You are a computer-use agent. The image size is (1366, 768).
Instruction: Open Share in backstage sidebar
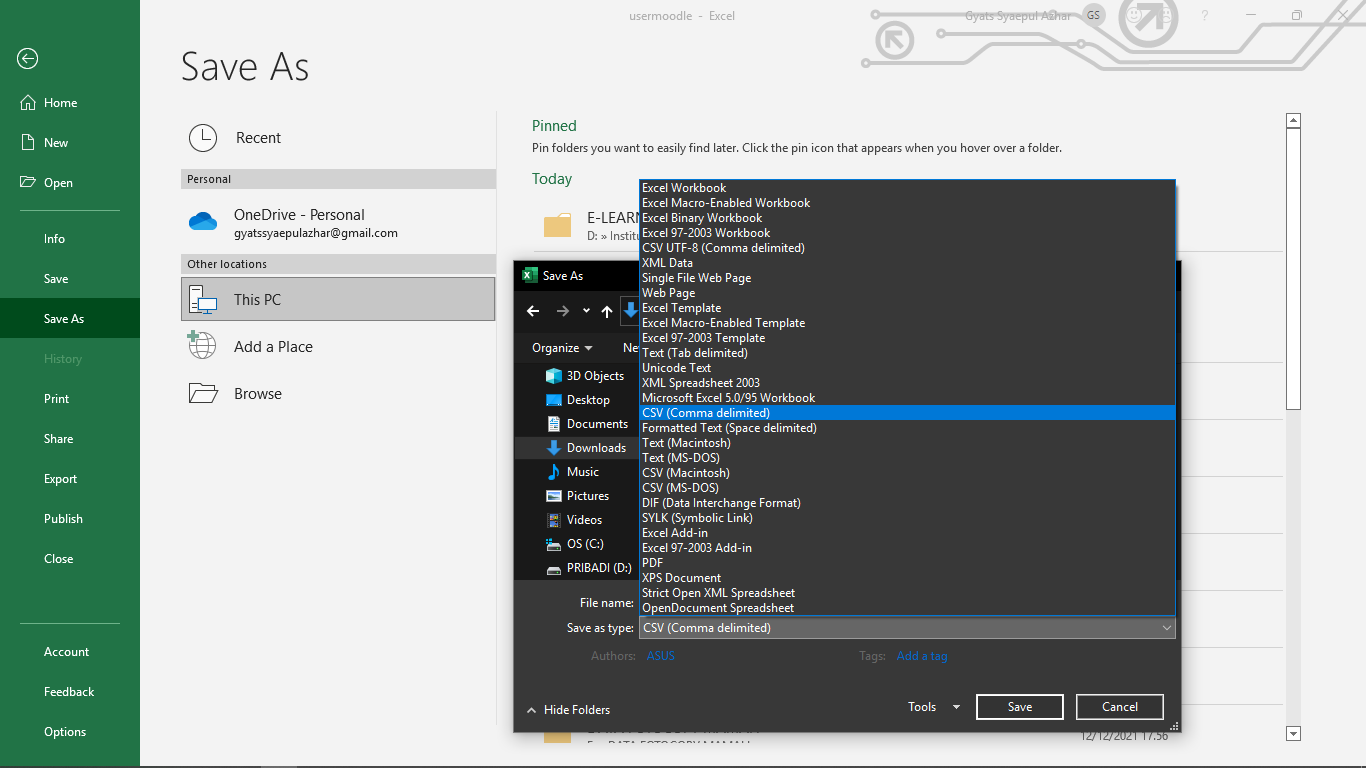tap(70, 439)
